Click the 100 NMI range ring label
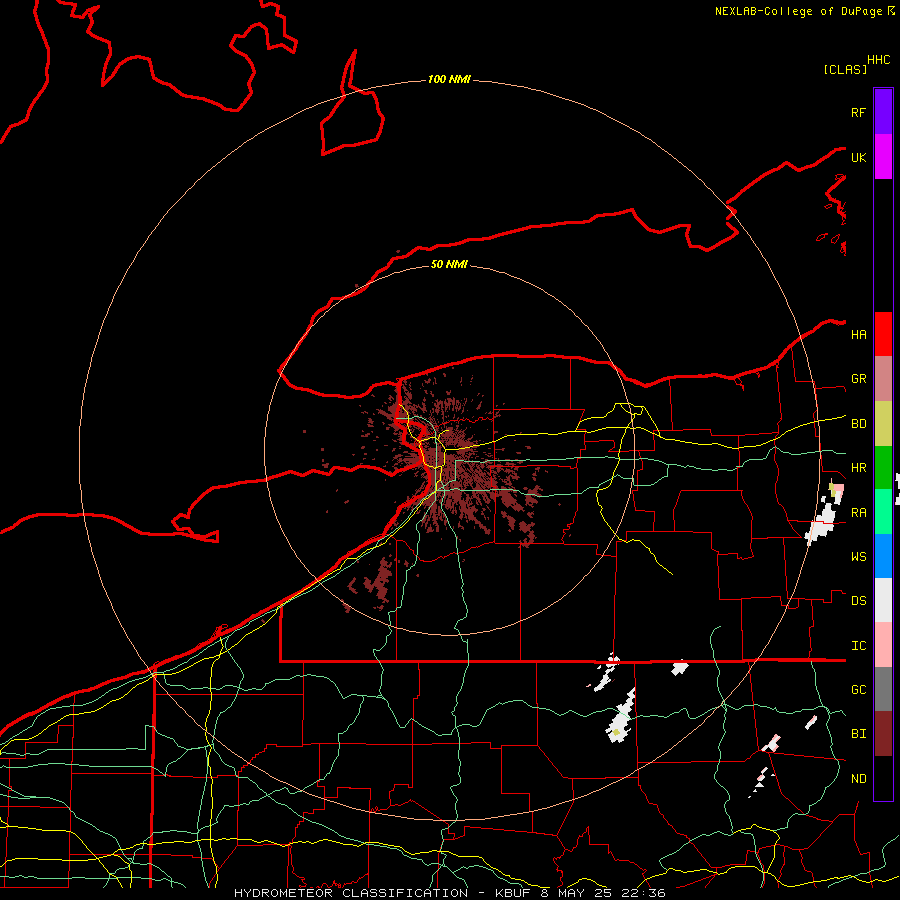Screen dimensions: 900x900 coord(449,79)
